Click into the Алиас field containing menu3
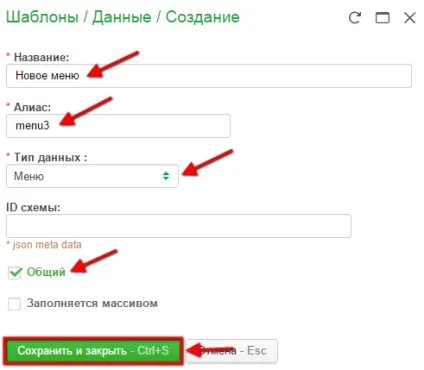424x370 pixels. [x=118, y=126]
